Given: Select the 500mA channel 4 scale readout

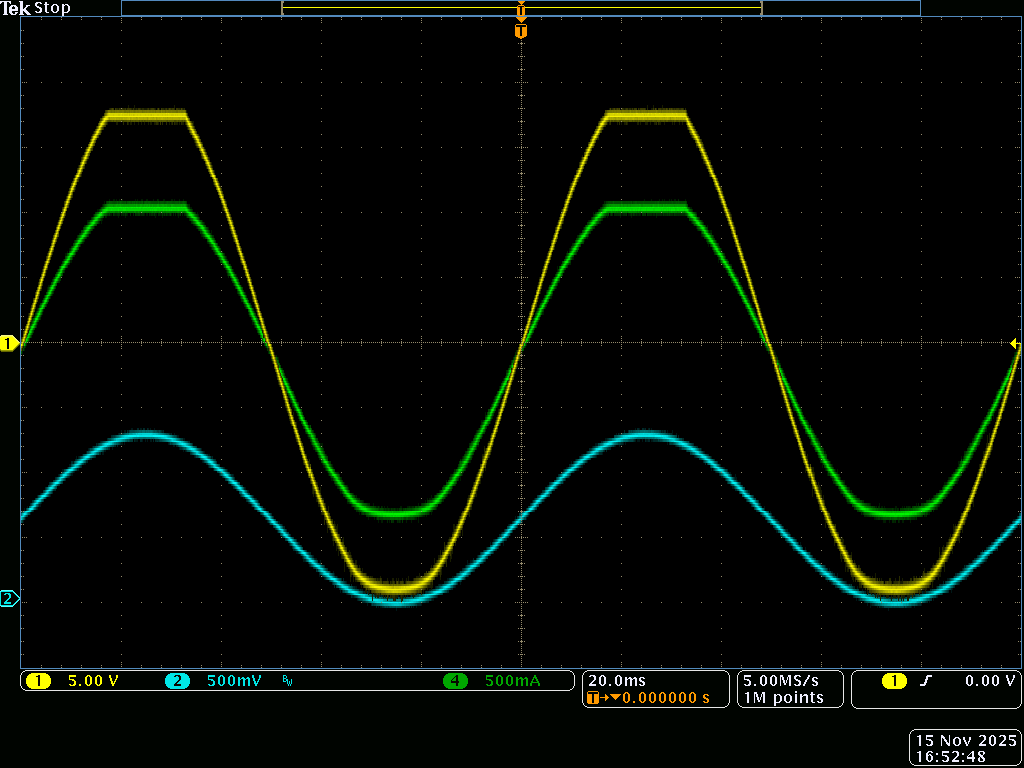Looking at the screenshot, I should (512, 681).
